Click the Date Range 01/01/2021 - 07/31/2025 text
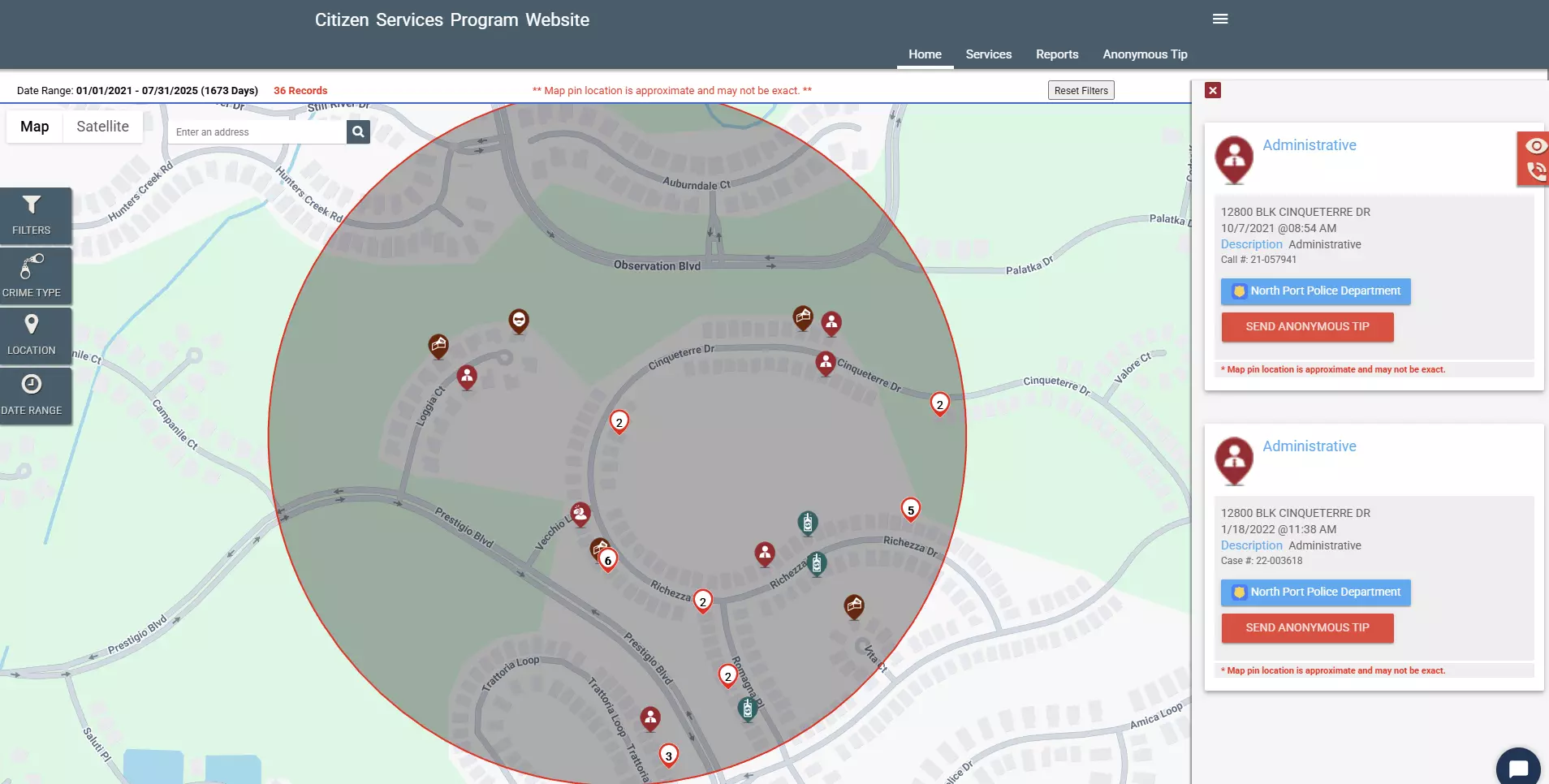The image size is (1549, 784). pos(137,91)
